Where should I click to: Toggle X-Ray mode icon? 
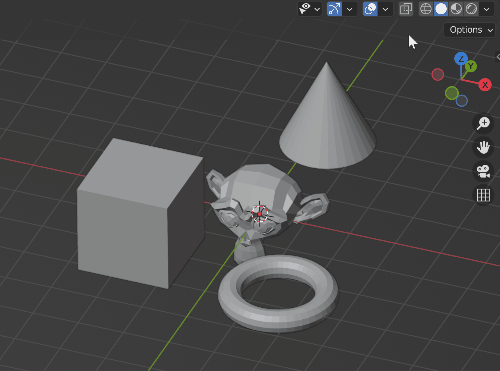(406, 9)
